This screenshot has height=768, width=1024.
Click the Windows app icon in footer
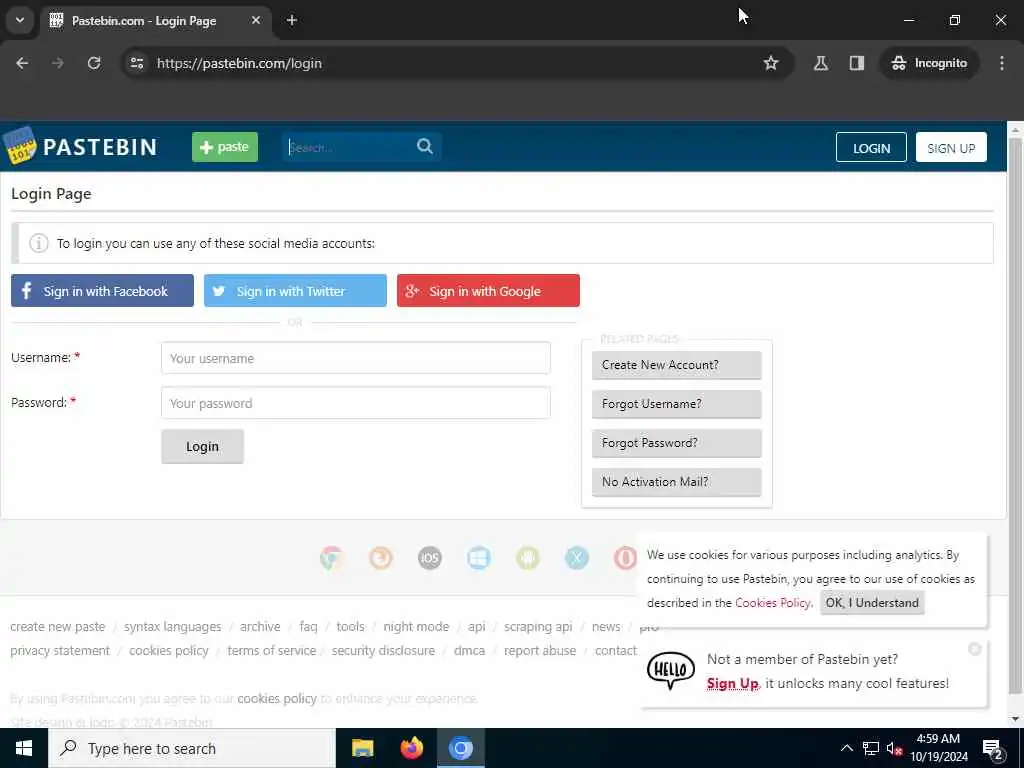tap(479, 558)
